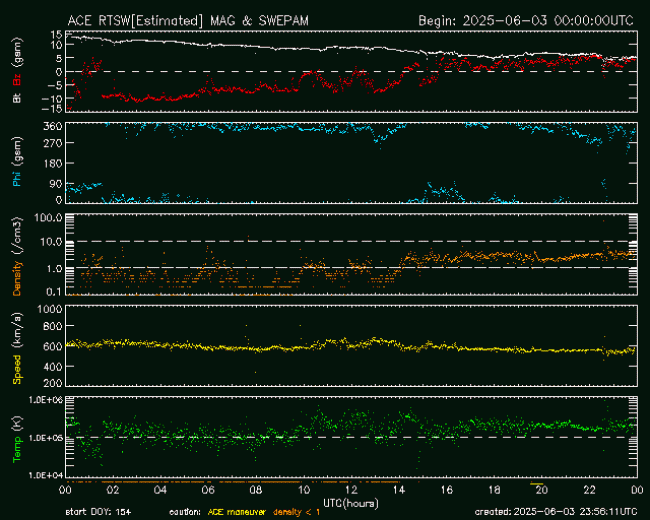This screenshot has width=650, height=520.
Task: Click the '360' Phi axis tick label
Action: [x=53, y=126]
